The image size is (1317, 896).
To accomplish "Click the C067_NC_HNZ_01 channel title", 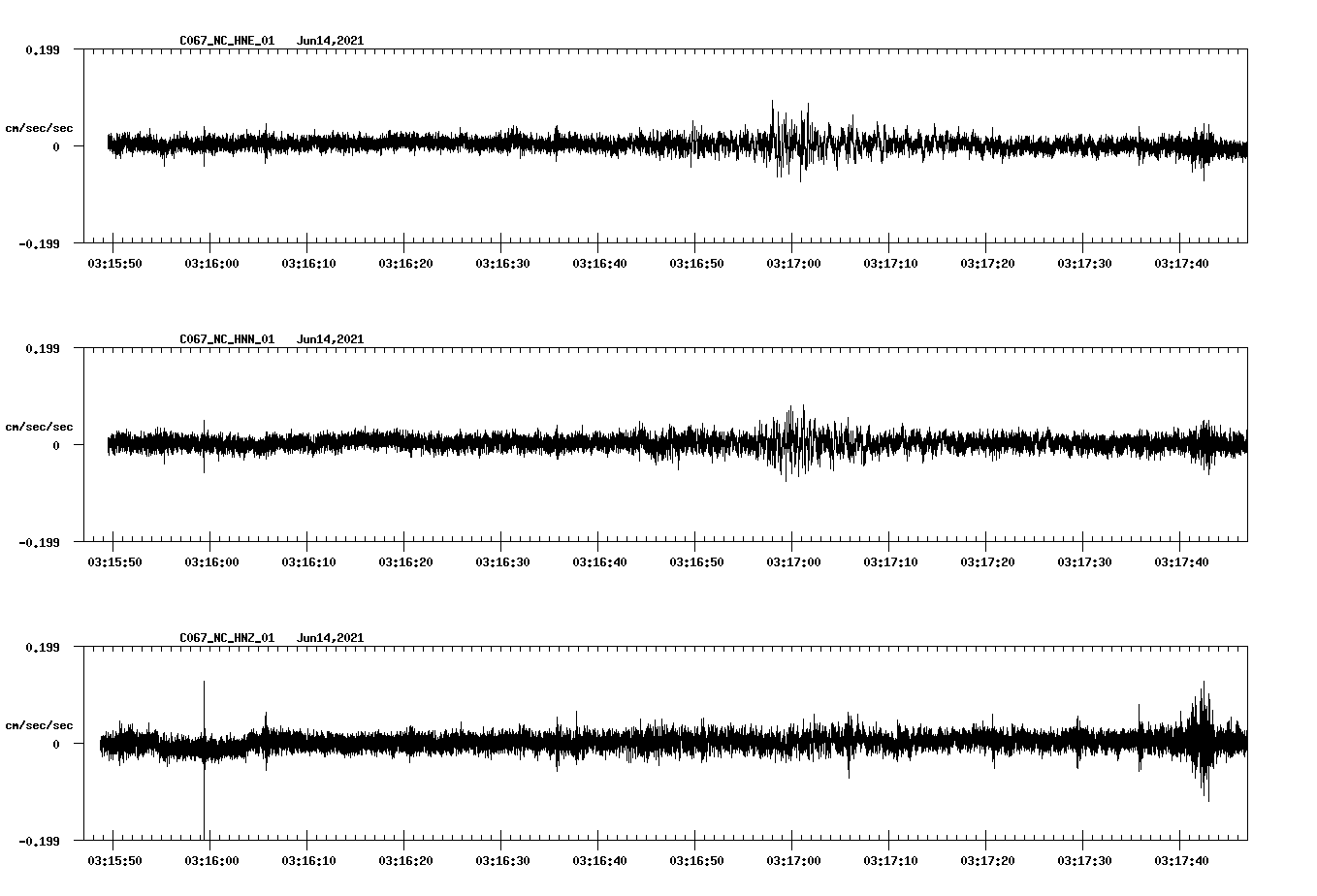I will click(x=227, y=638).
